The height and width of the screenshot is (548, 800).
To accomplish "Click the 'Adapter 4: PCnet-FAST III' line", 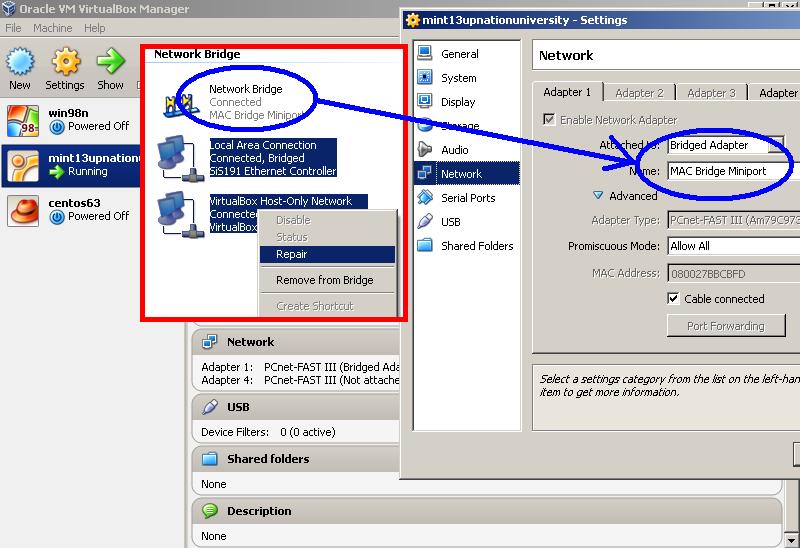I will coord(300,380).
